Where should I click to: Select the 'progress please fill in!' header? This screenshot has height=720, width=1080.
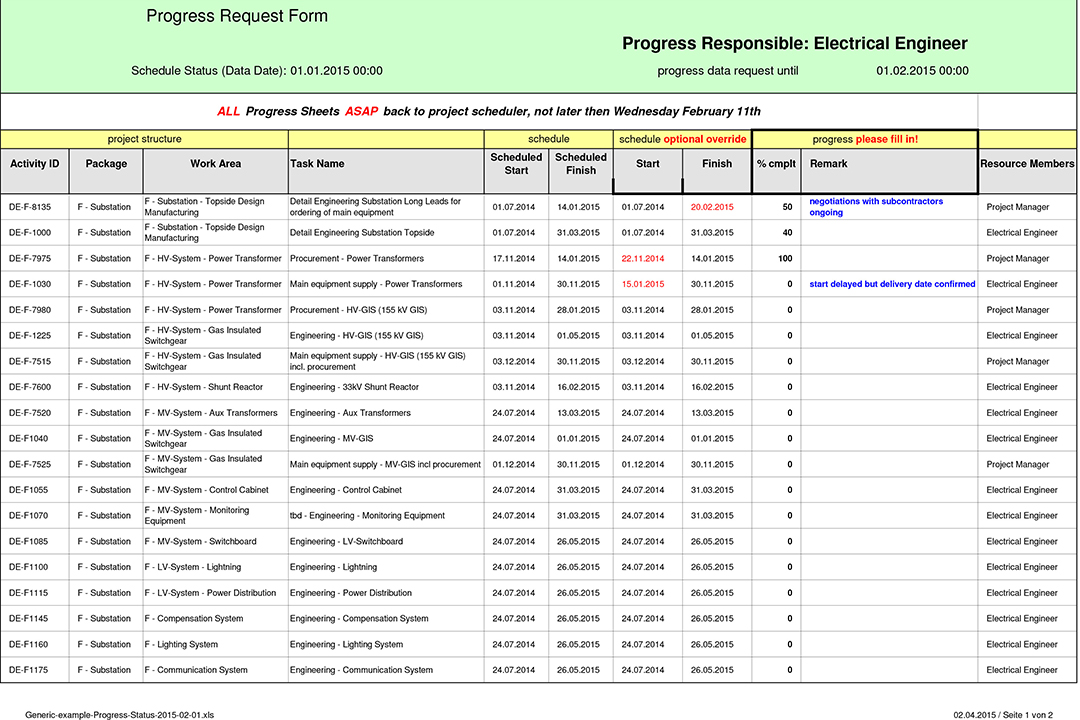pos(864,139)
